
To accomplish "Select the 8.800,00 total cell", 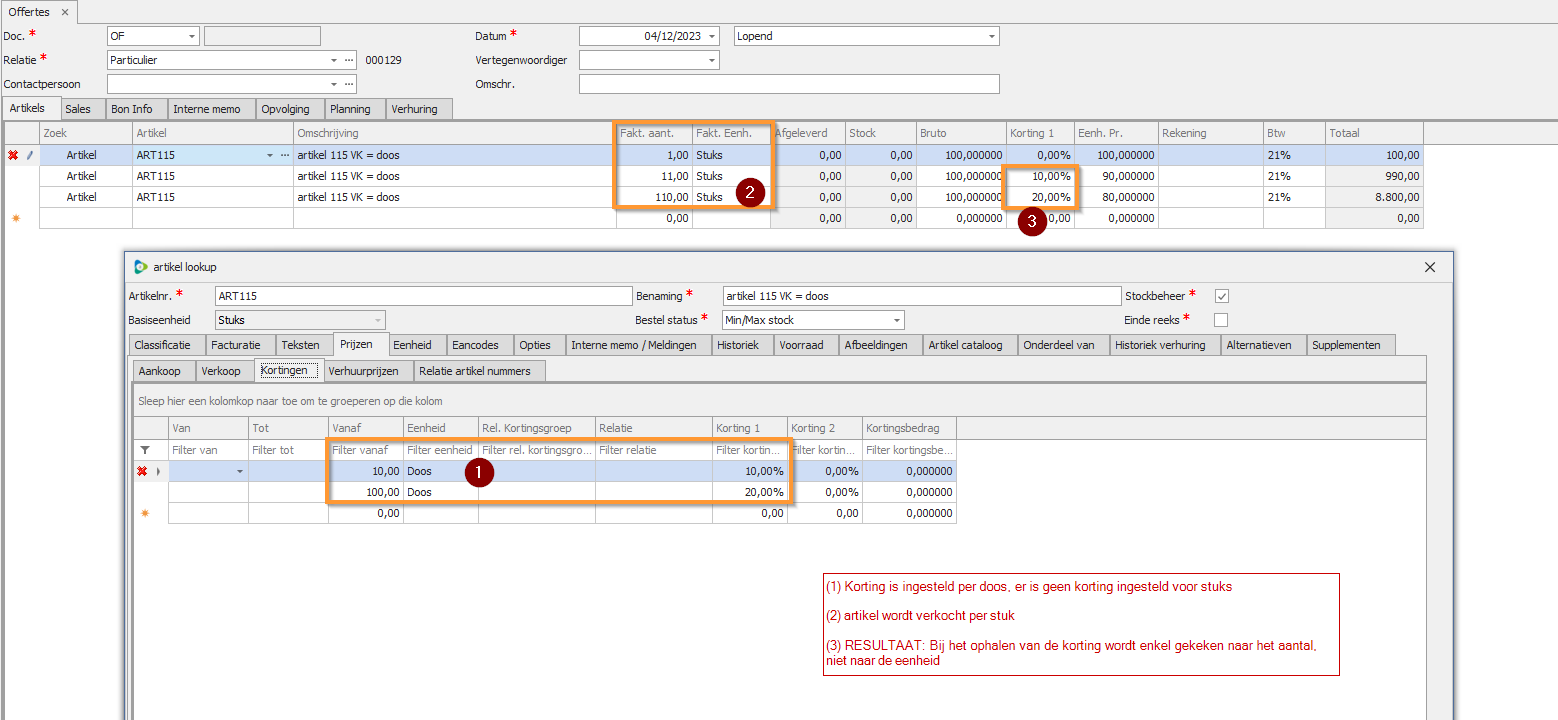I will click(x=1374, y=197).
